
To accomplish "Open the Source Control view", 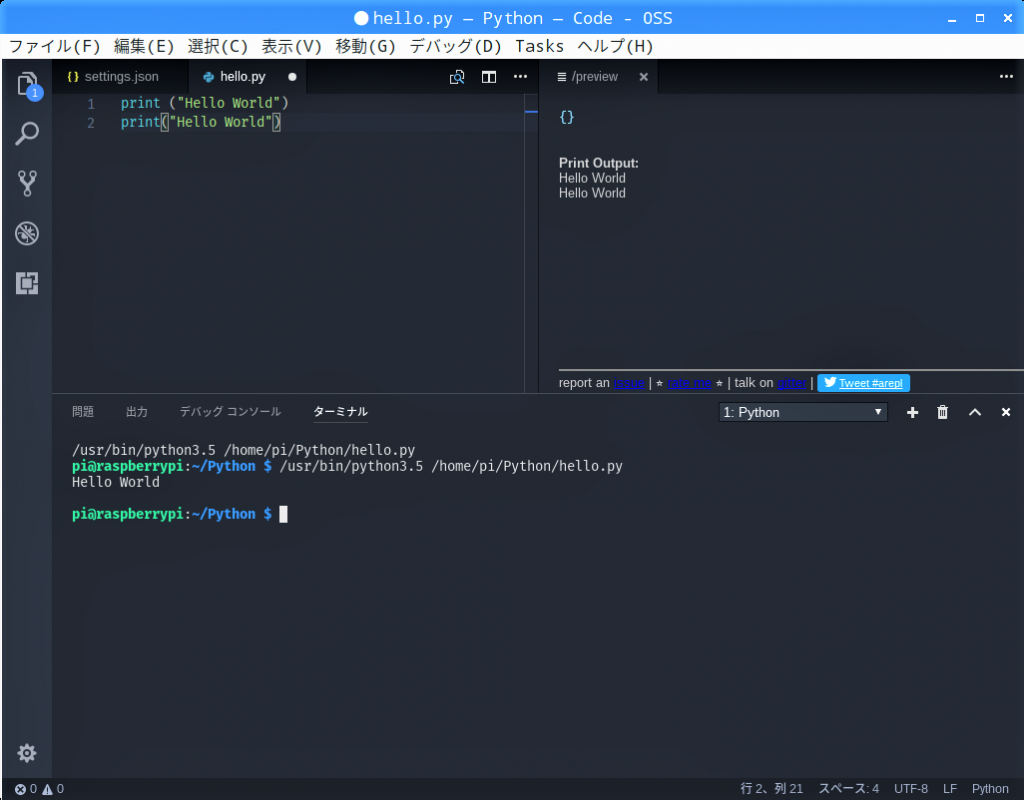I will tap(27, 183).
